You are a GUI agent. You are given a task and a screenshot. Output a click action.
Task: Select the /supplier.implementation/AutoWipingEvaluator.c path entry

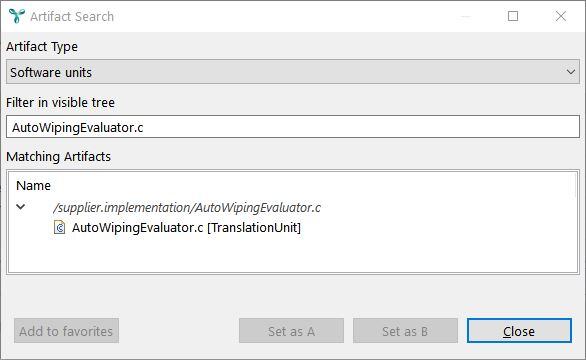click(187, 207)
